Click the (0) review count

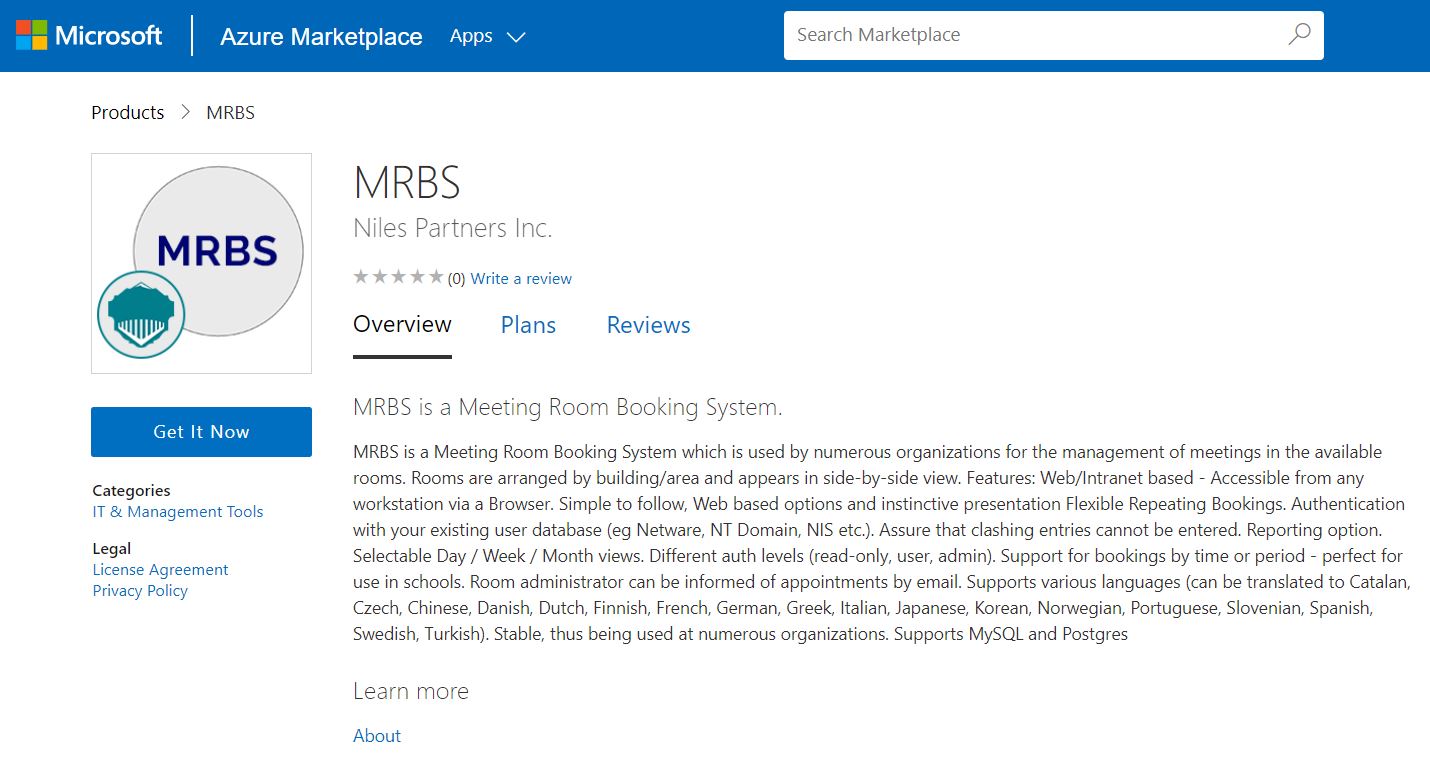tap(456, 279)
